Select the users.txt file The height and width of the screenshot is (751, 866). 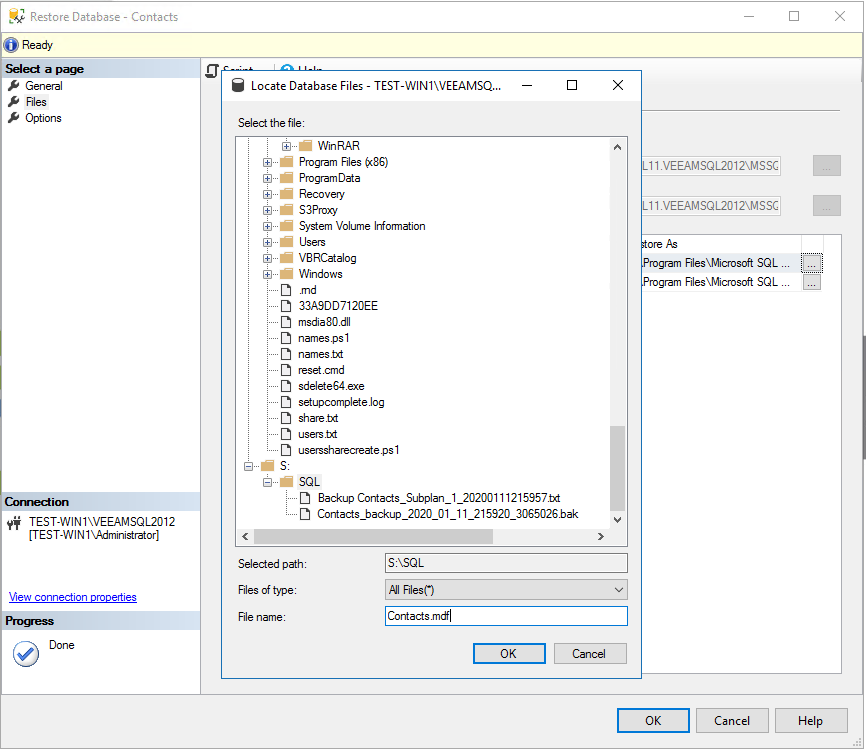tap(318, 435)
